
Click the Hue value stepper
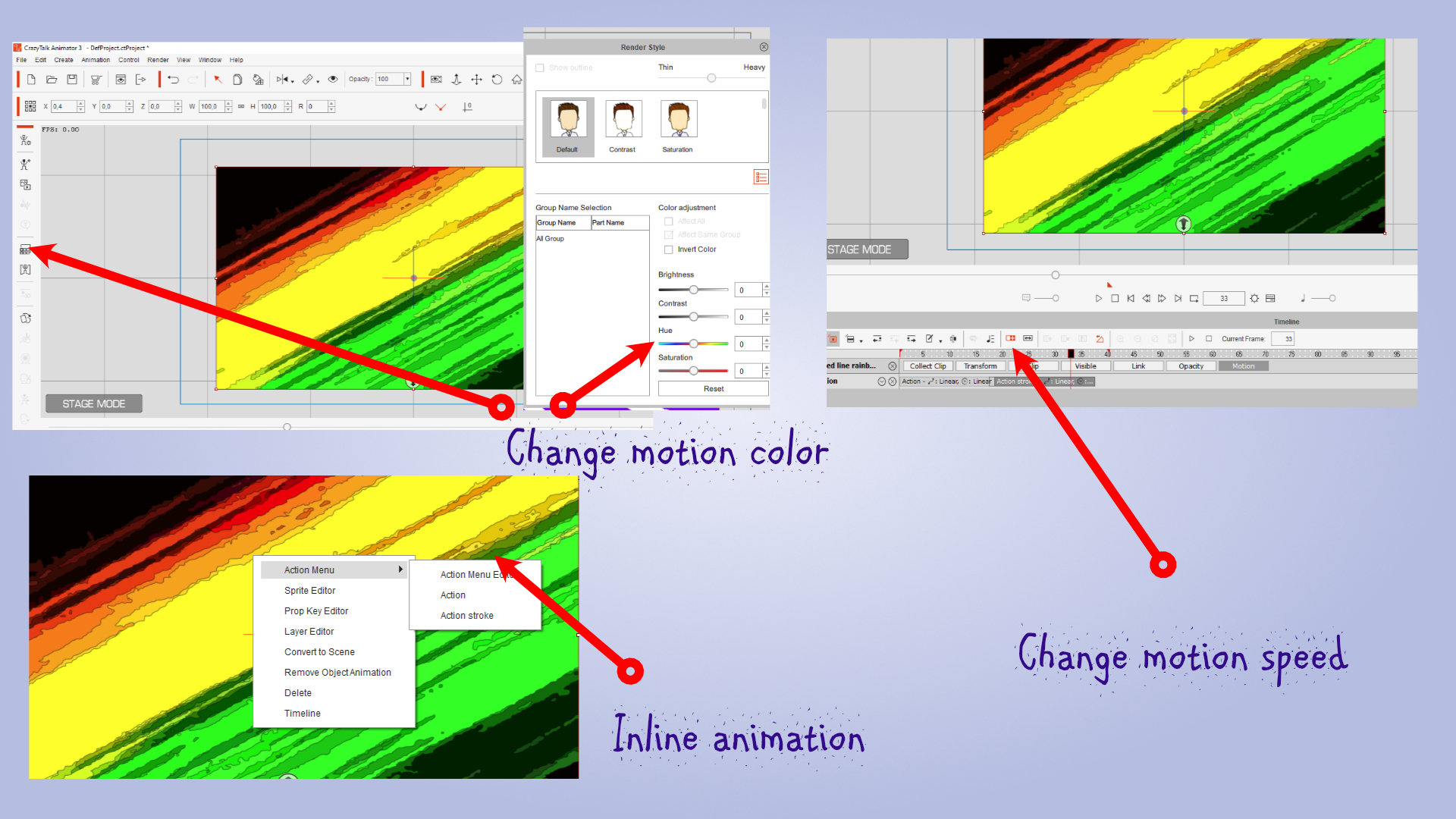tap(767, 344)
